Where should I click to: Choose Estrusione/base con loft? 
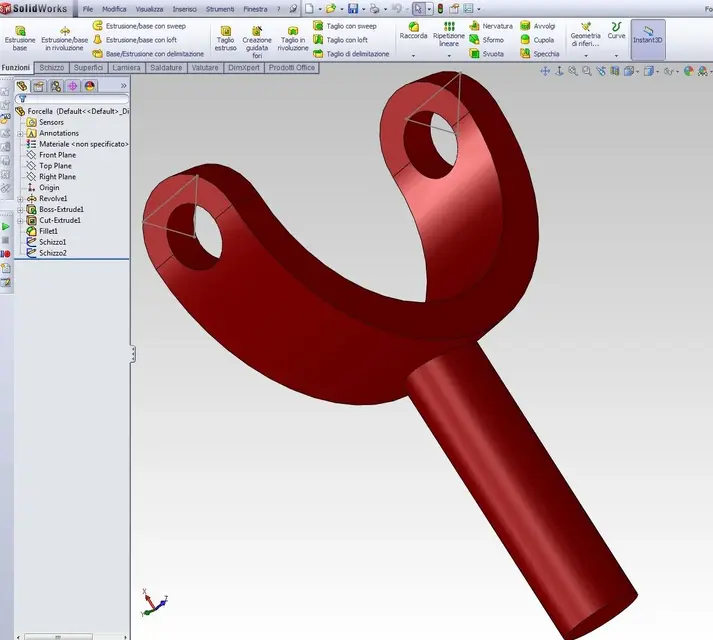(x=135, y=40)
